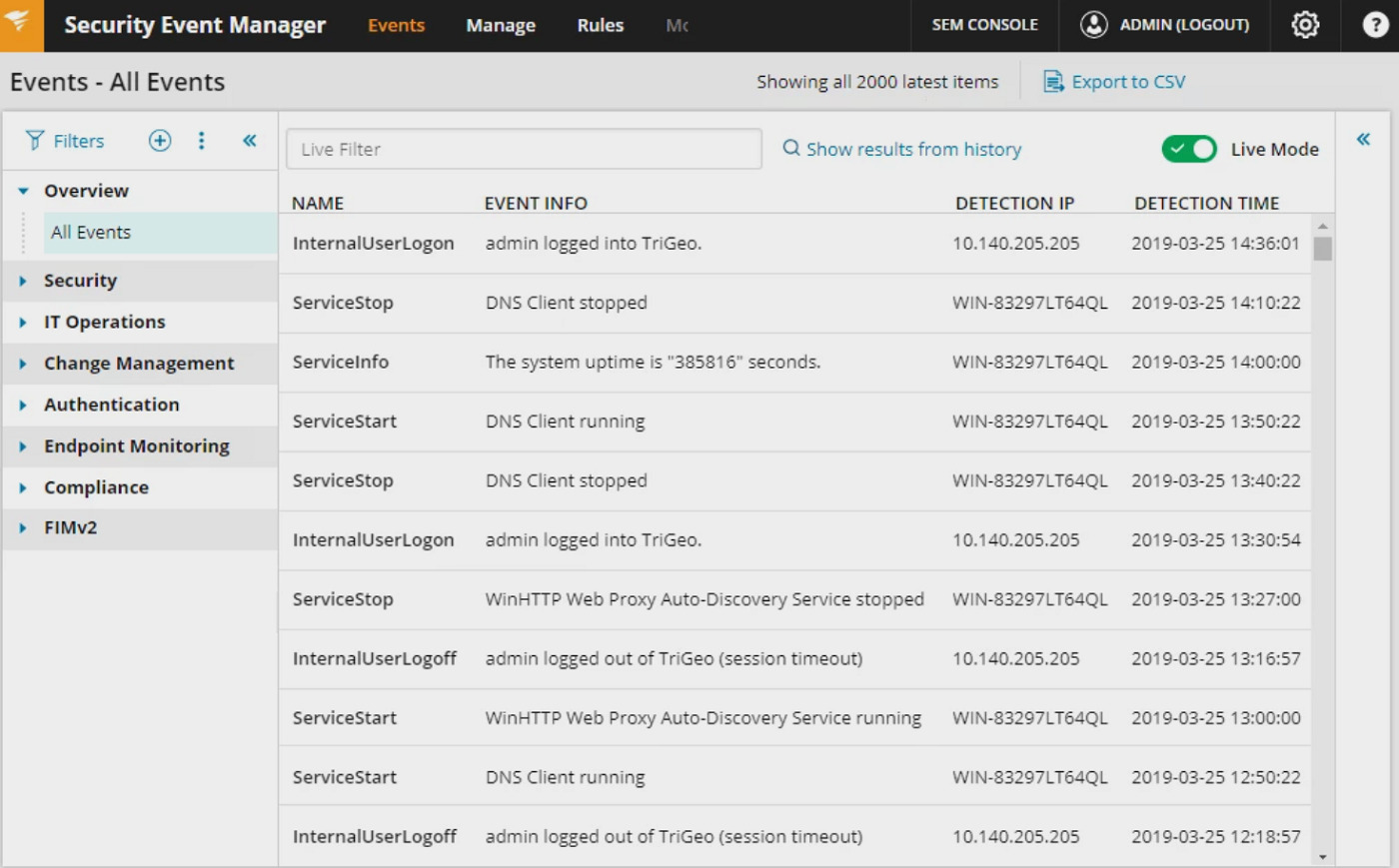Click the Export to CSV icon
Image resolution: width=1399 pixels, height=868 pixels.
(1053, 82)
